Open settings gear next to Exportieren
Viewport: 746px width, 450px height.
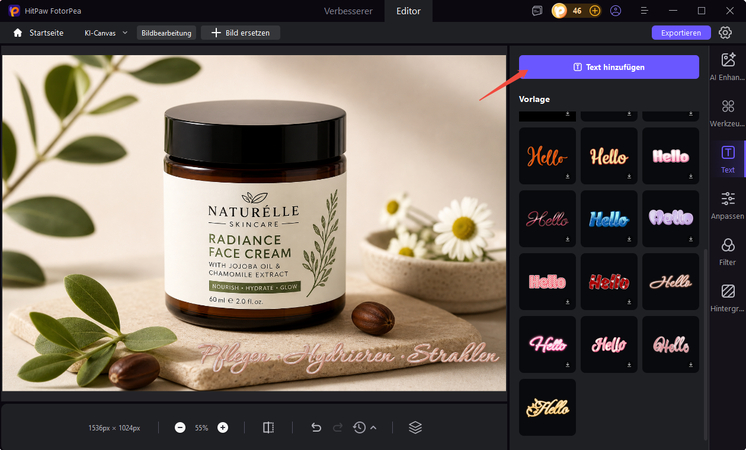tap(725, 33)
